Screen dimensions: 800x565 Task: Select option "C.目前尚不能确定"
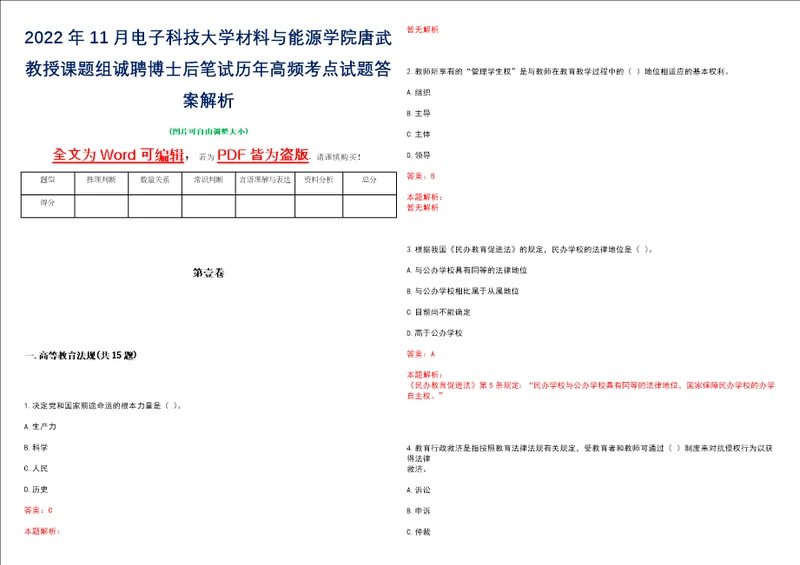[438, 312]
